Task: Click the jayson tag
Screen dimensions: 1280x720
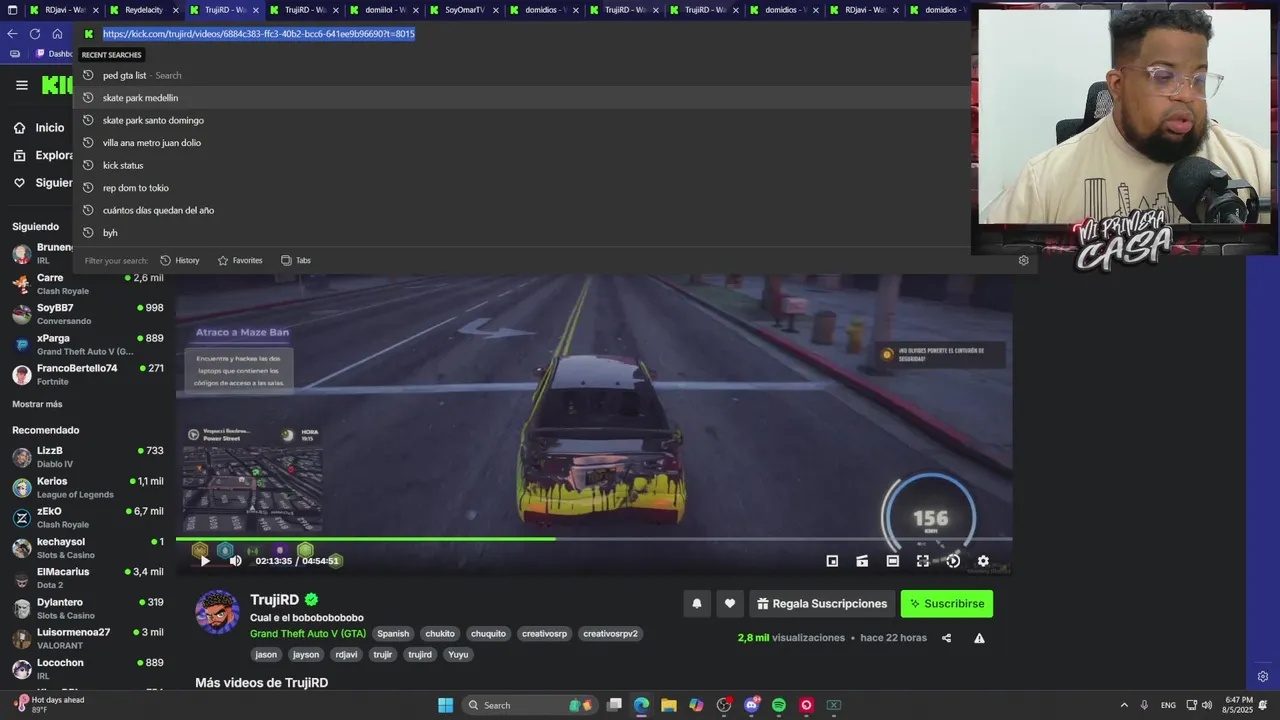Action: click(306, 655)
